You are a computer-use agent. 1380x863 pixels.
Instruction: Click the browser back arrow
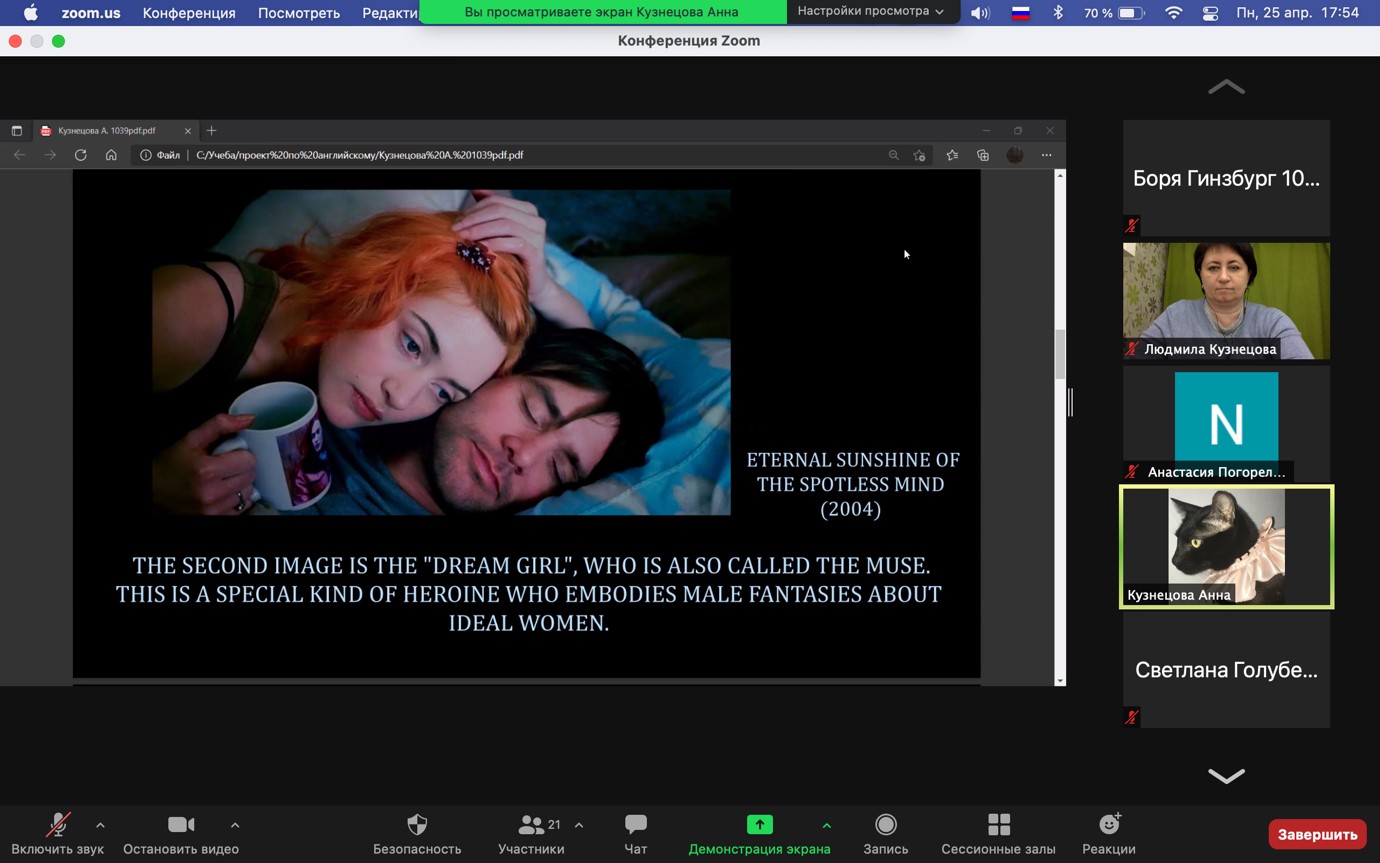19,155
